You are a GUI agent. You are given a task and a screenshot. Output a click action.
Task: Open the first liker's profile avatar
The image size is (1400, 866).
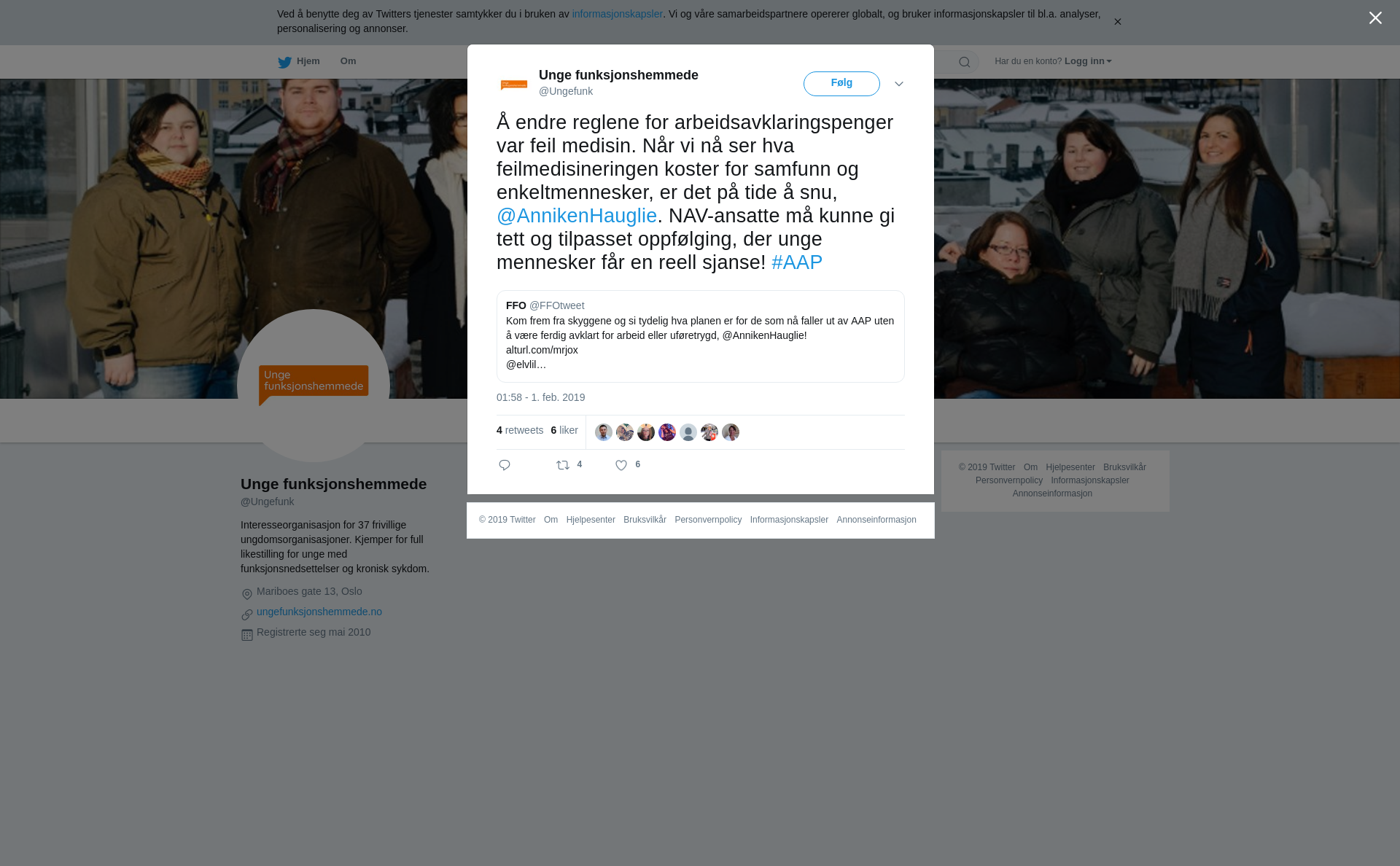click(604, 432)
